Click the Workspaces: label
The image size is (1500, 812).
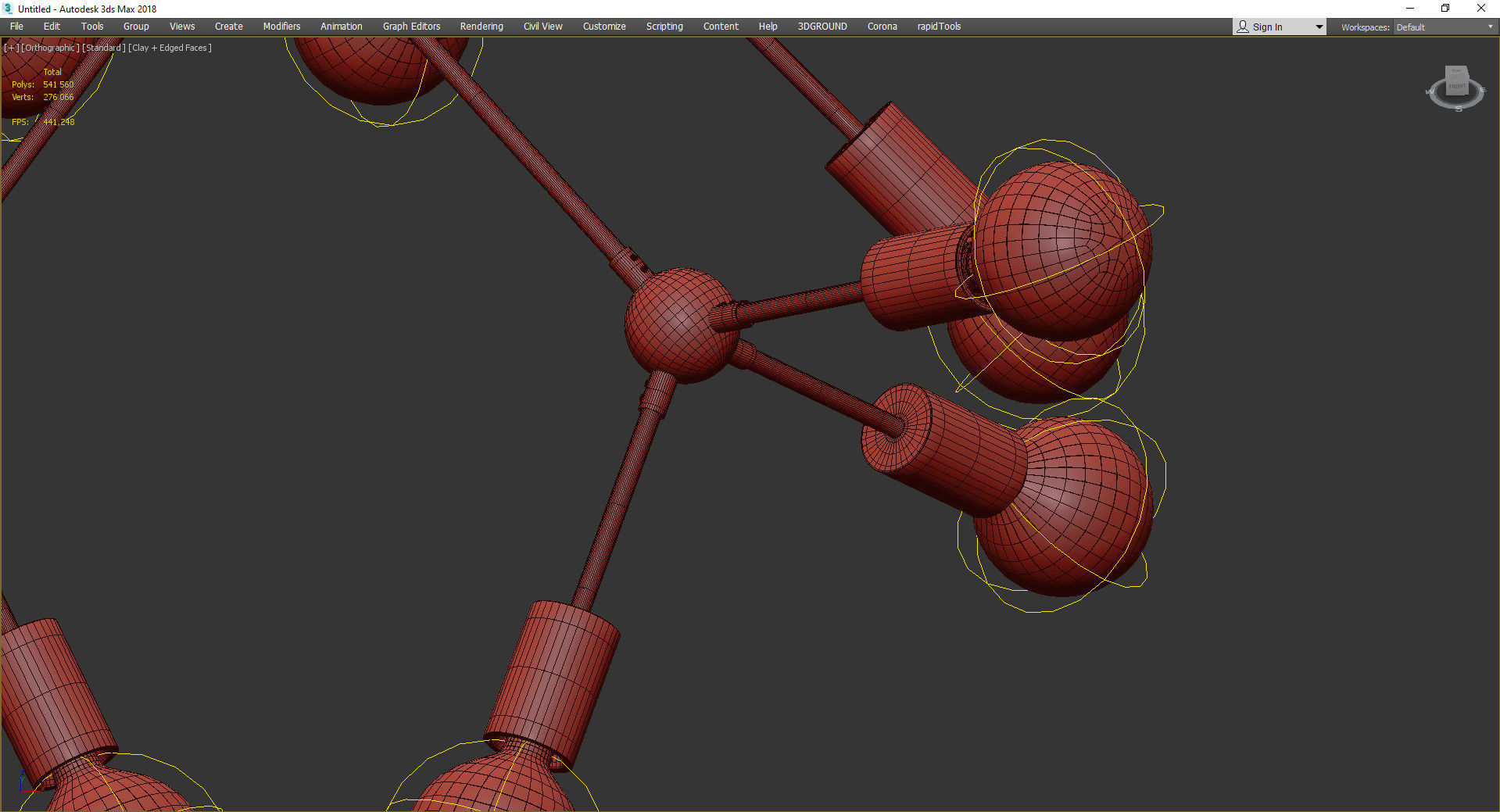click(1365, 27)
